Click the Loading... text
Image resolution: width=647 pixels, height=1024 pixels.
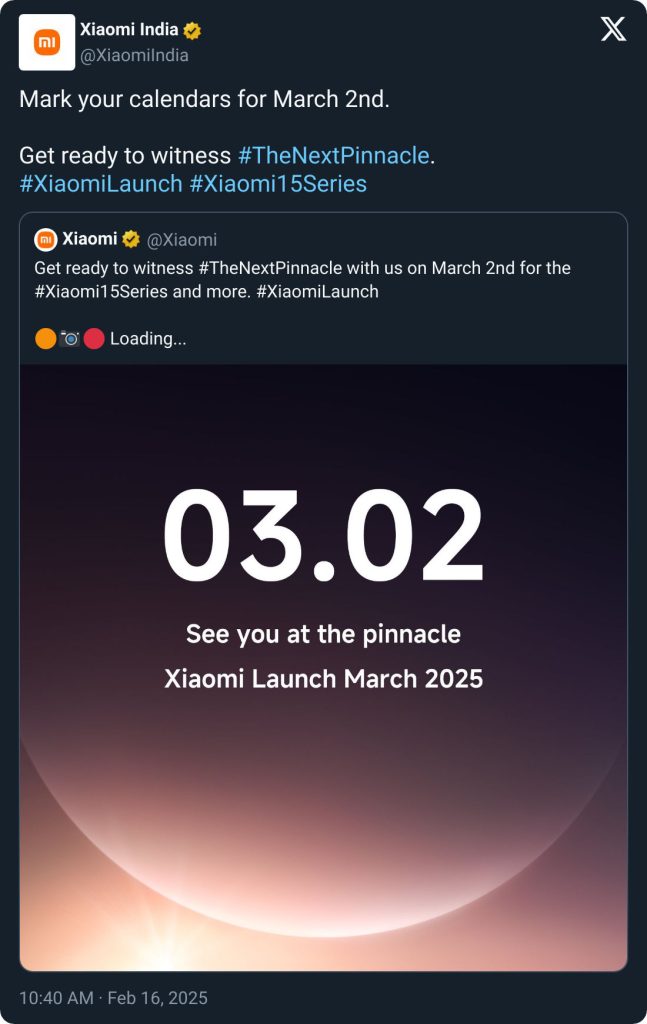pos(148,339)
